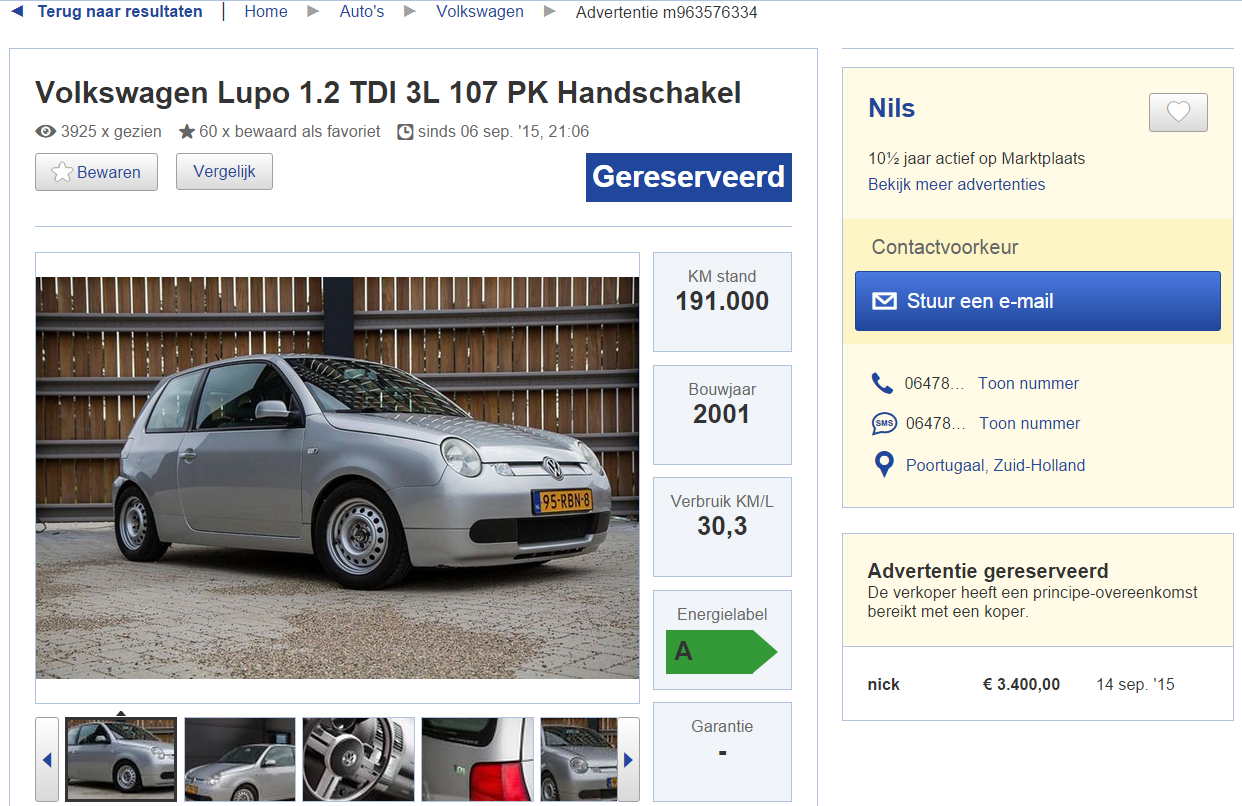The height and width of the screenshot is (806, 1242).
Task: Go to Home breadcrumb
Action: pyautogui.click(x=266, y=12)
